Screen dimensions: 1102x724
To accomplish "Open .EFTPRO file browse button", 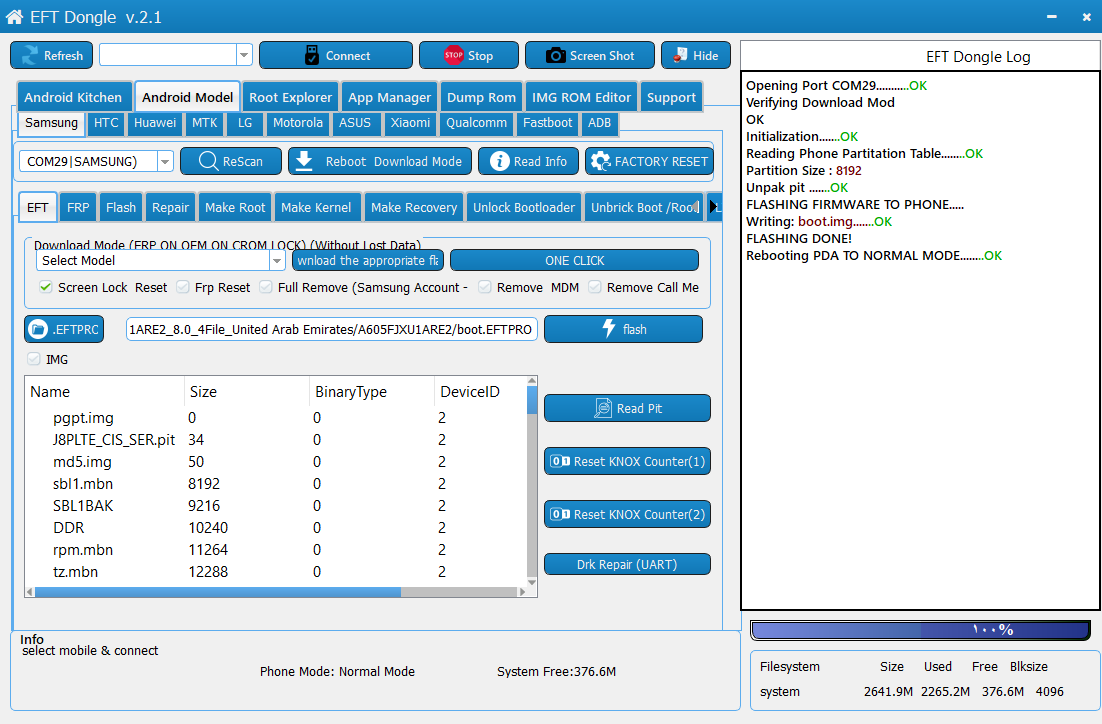I will coord(64,329).
